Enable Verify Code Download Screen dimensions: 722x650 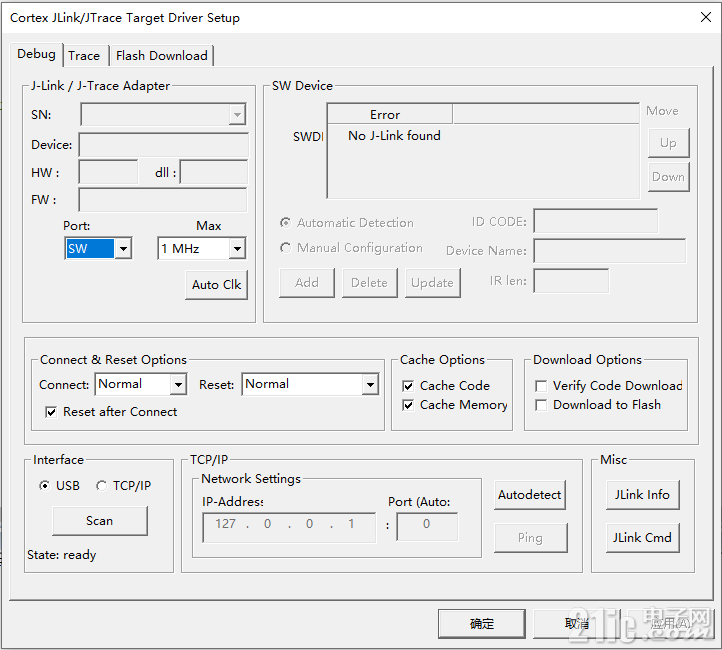[541, 386]
